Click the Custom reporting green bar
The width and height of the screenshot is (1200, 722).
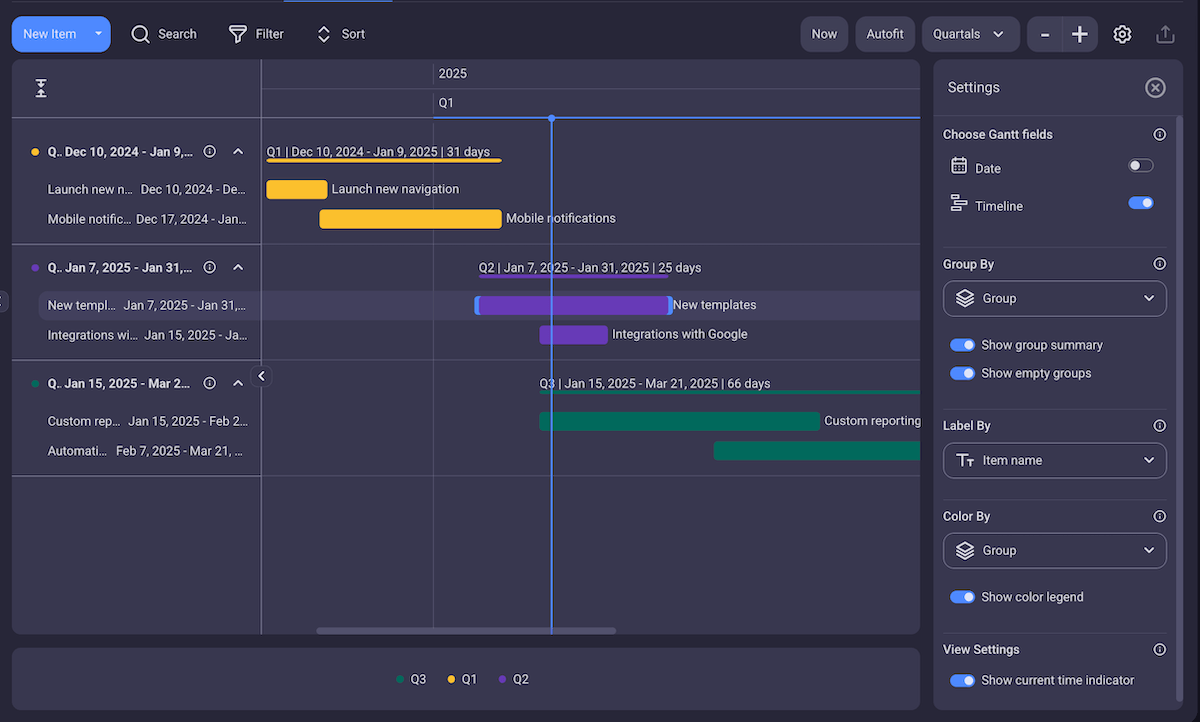tap(679, 421)
